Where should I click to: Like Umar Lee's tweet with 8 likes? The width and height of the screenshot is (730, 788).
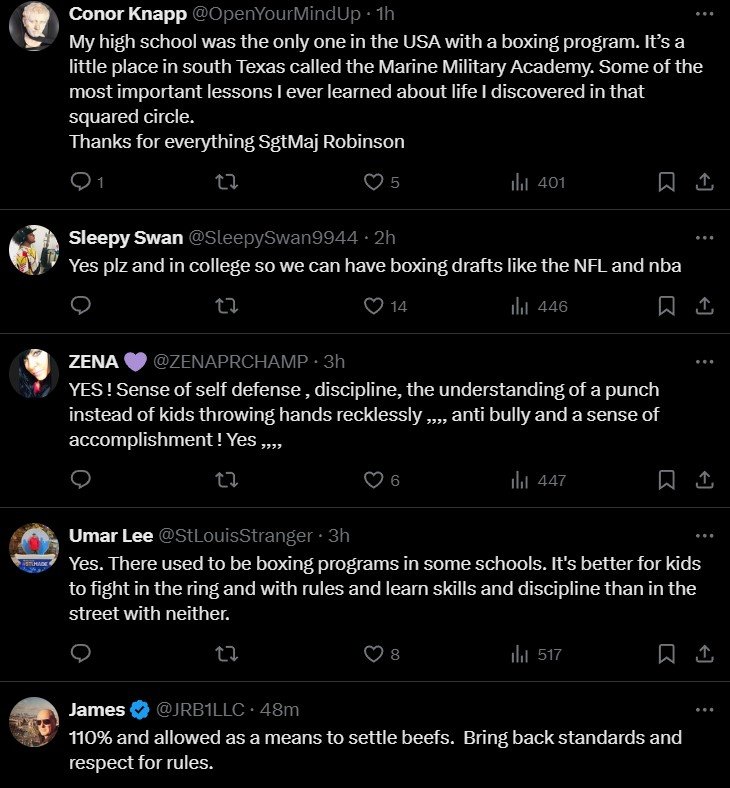(x=373, y=654)
